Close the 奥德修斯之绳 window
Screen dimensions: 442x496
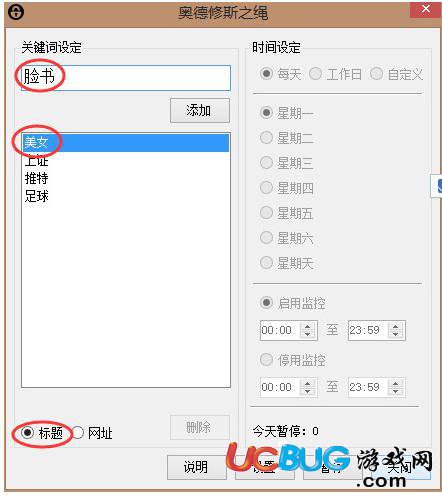coord(426,9)
